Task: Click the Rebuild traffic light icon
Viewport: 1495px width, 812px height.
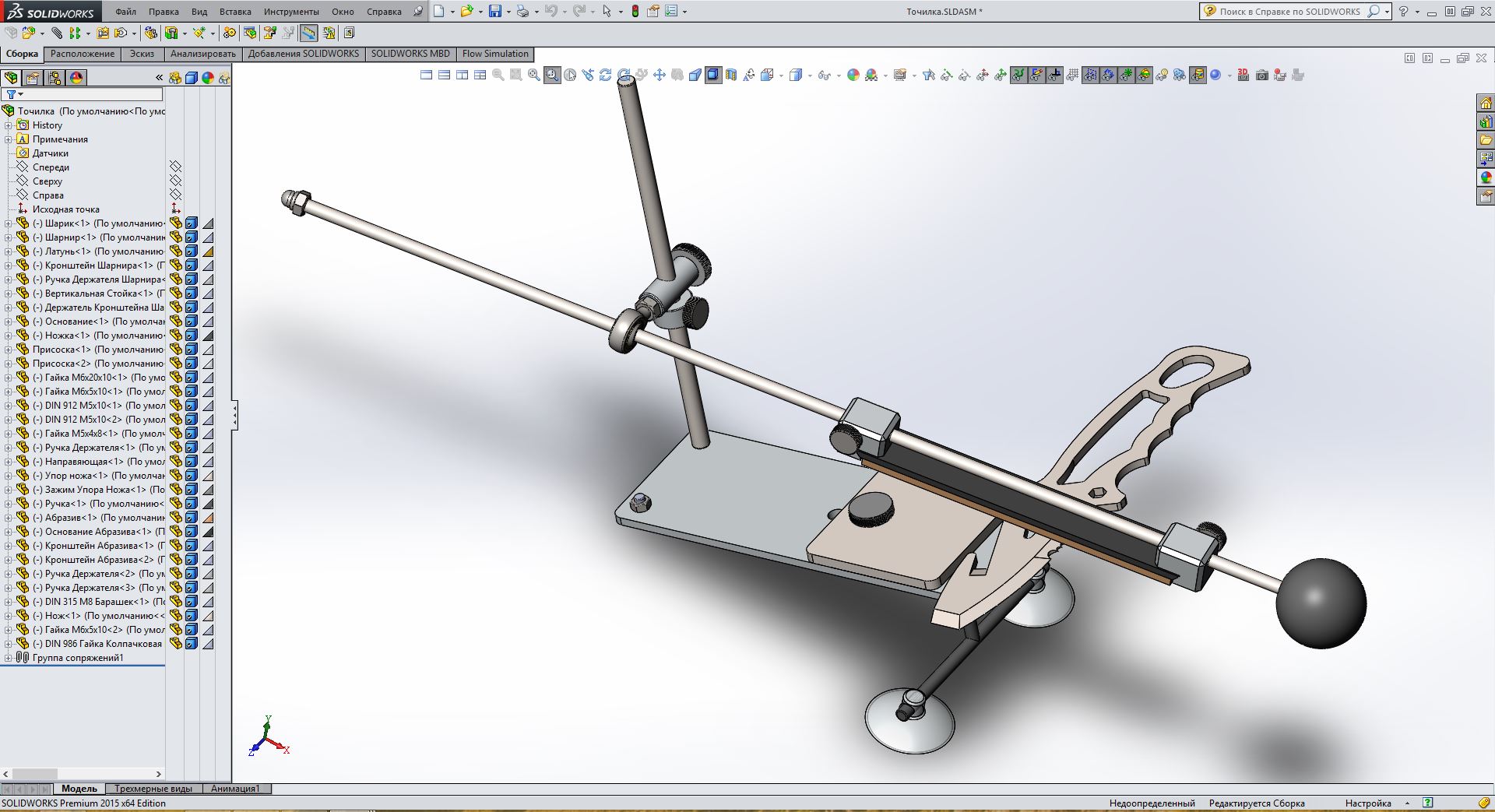Action: (x=635, y=11)
